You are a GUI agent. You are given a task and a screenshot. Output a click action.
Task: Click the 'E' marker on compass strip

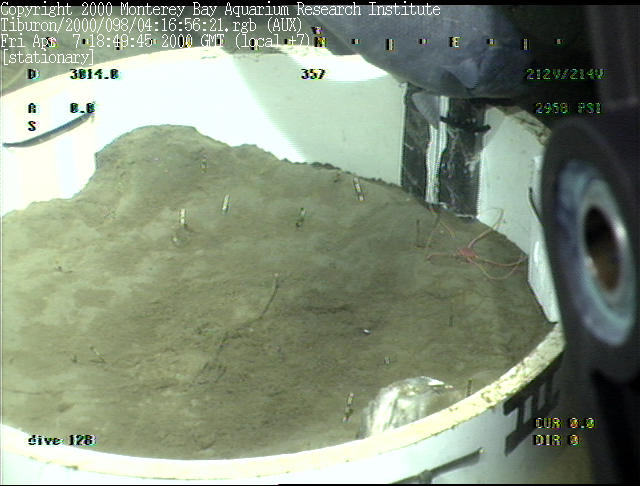click(x=454, y=42)
